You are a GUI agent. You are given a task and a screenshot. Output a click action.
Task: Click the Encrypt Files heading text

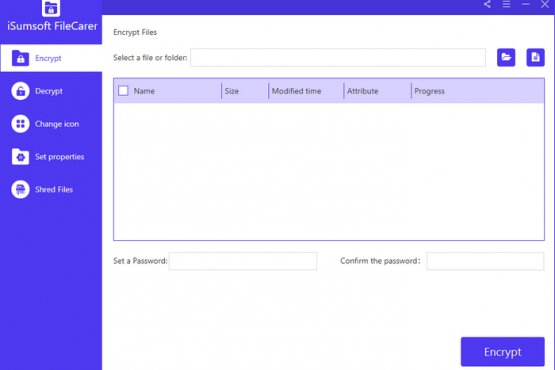(135, 32)
